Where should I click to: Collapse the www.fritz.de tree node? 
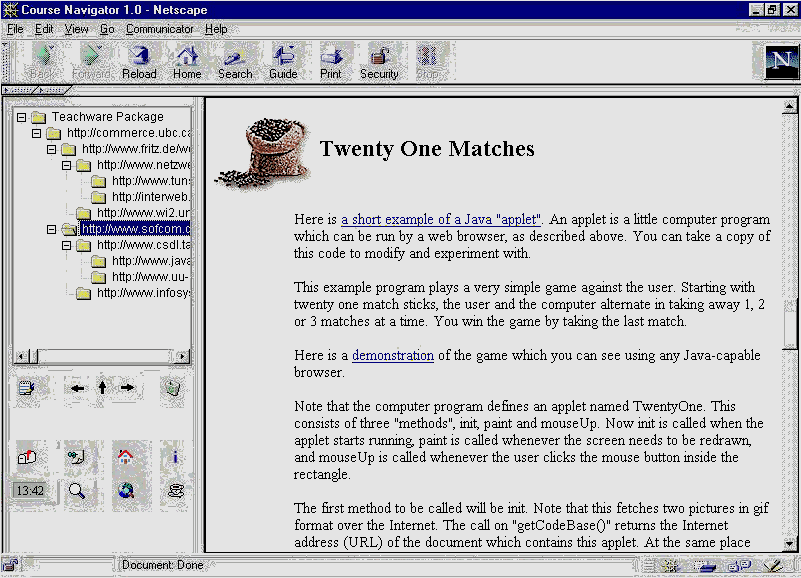(52, 149)
